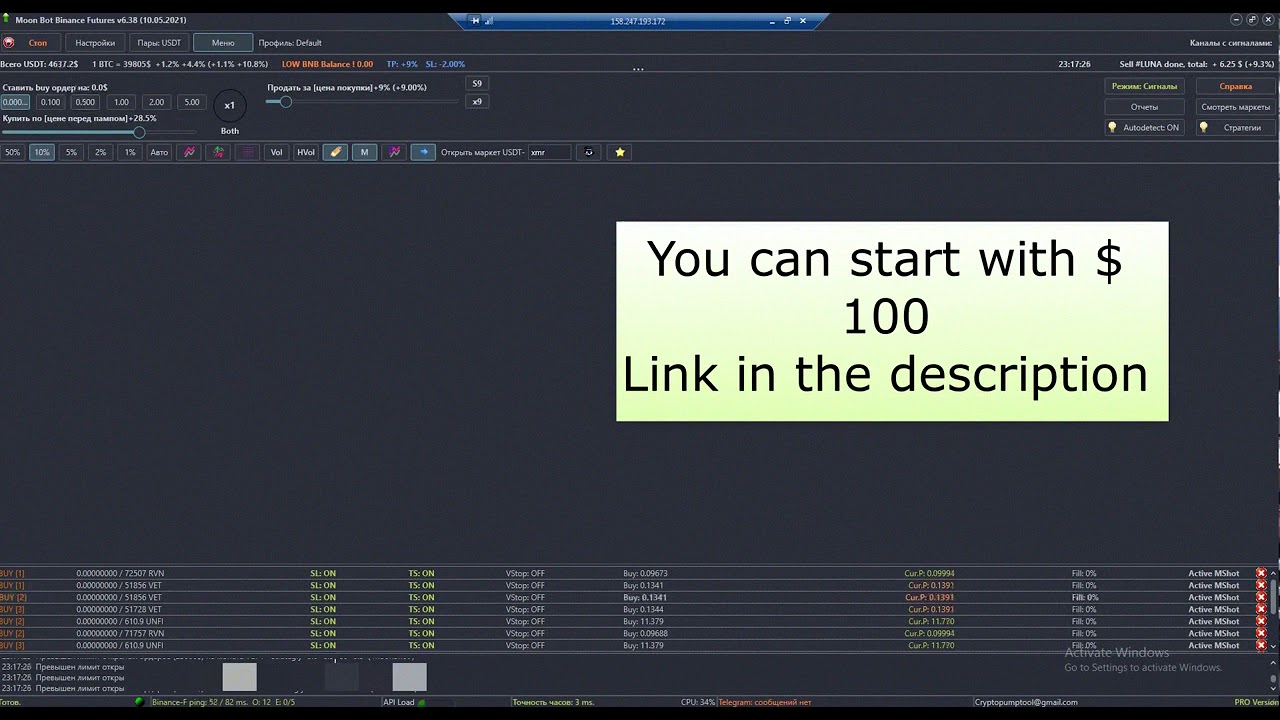Viewport: 1280px width, 720px height.
Task: Click the pink-blue zigzag chart icon
Action: [394, 152]
